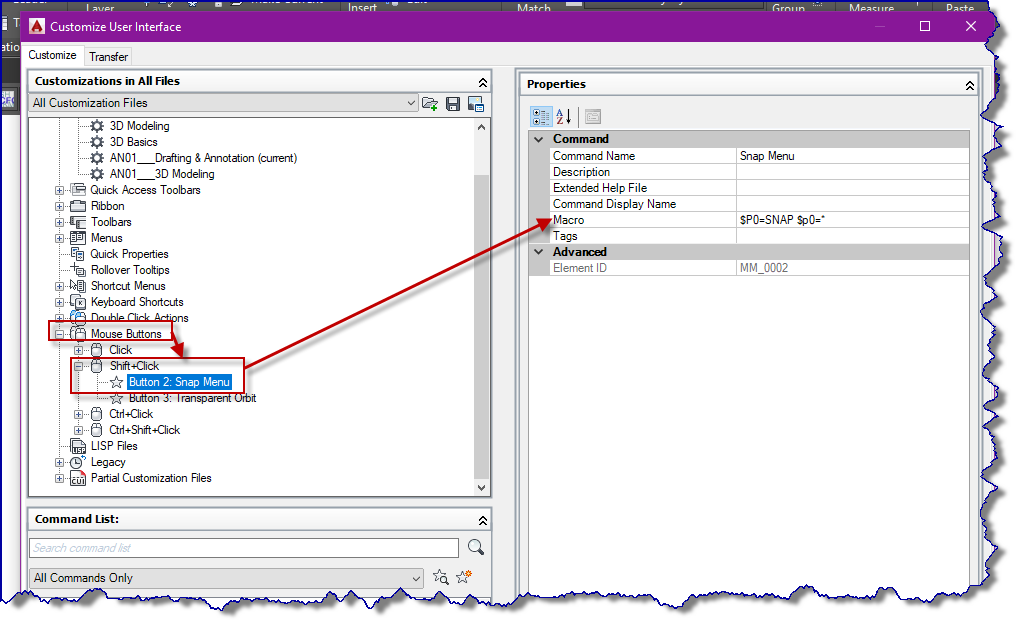The image size is (1016, 620).
Task: Select 3D Modeling workspace gear icon
Action: click(97, 126)
